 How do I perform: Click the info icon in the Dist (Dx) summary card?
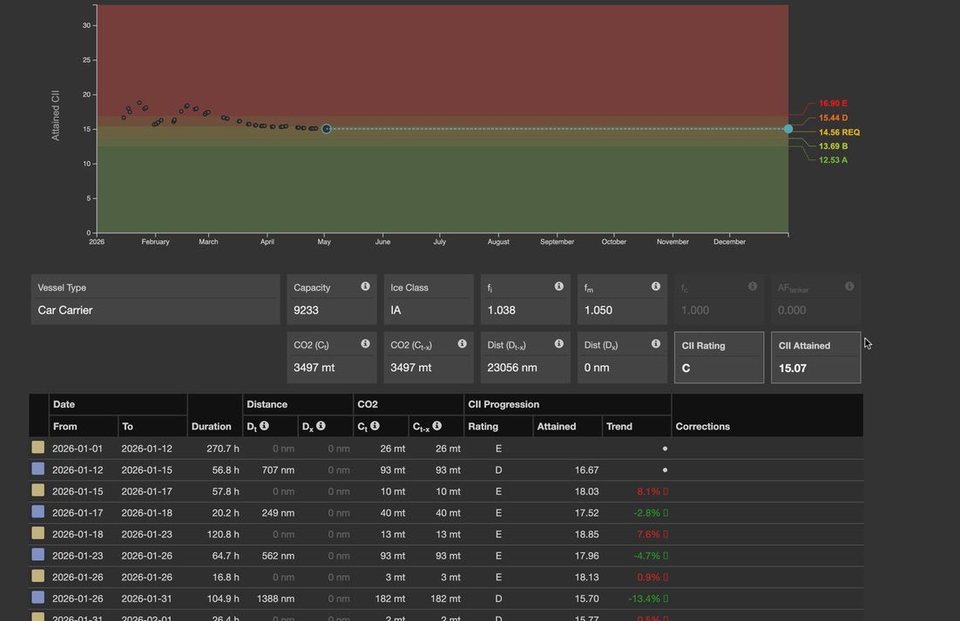coord(656,344)
